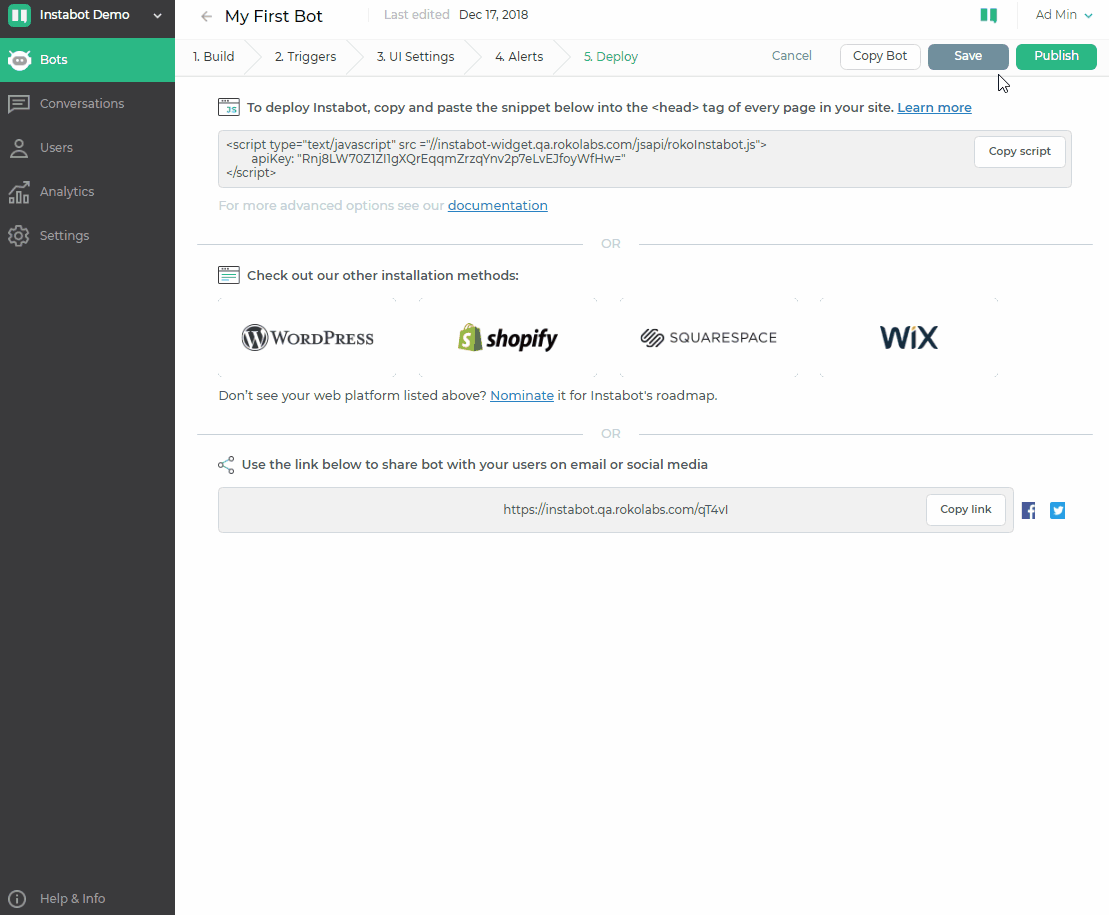This screenshot has height=915, width=1109.
Task: Publish the bot
Action: coord(1057,57)
